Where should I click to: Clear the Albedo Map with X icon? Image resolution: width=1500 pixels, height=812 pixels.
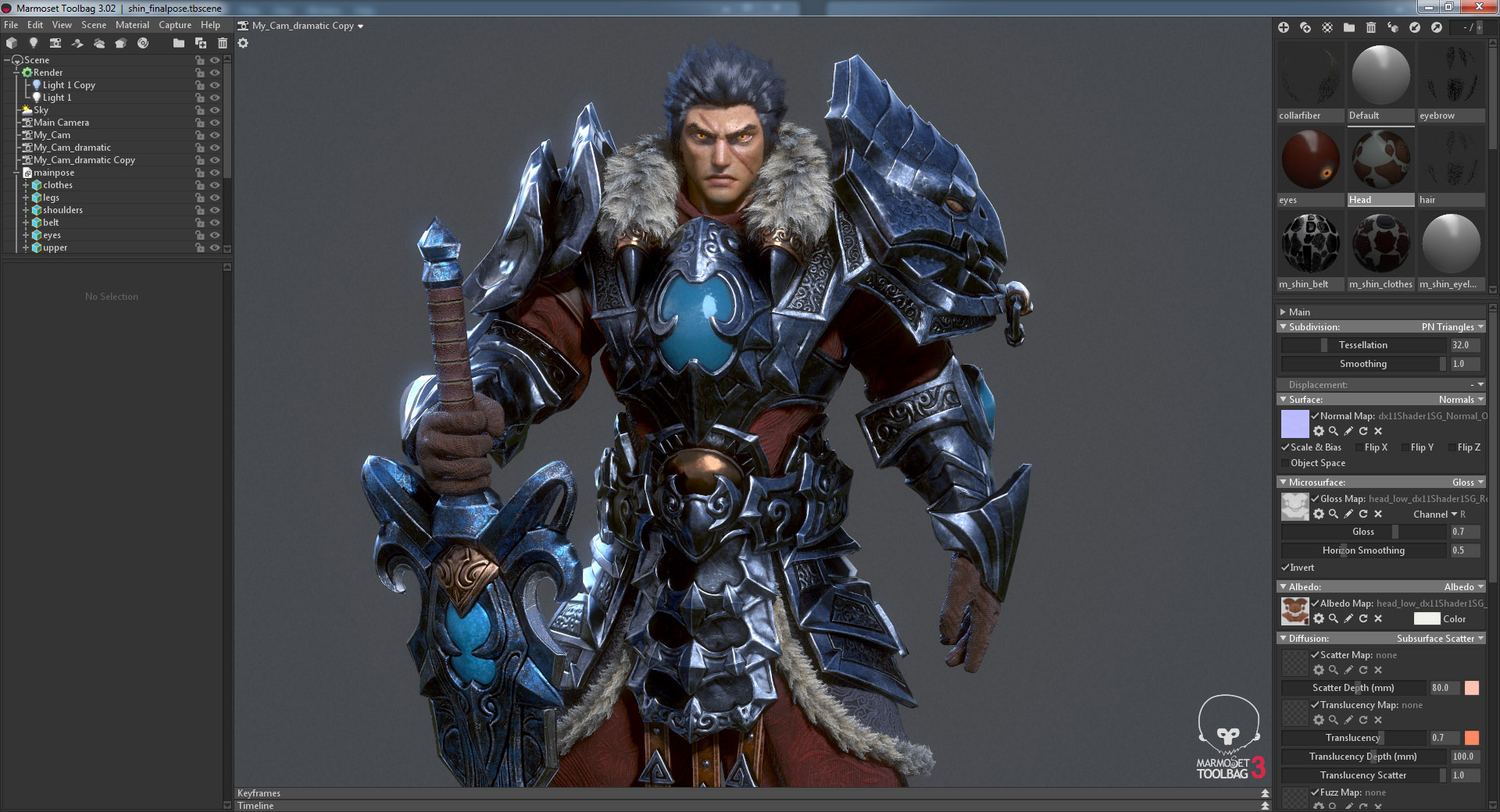tap(1378, 618)
